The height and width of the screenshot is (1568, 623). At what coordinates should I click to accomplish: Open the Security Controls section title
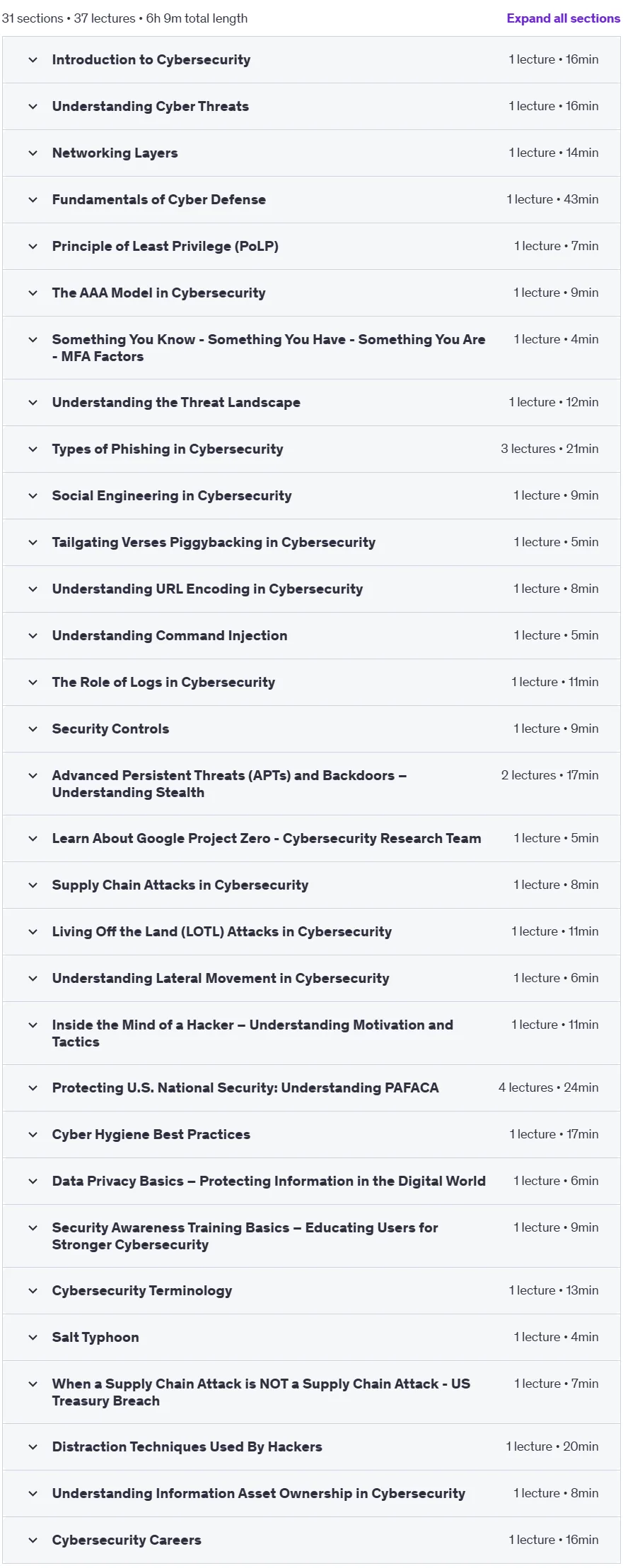(x=110, y=729)
